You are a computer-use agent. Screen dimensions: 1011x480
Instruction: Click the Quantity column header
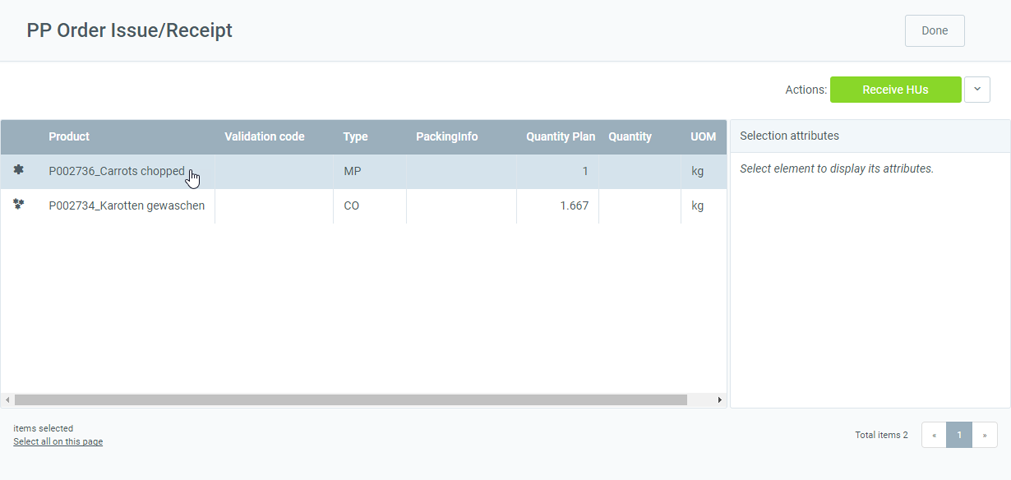tap(630, 137)
